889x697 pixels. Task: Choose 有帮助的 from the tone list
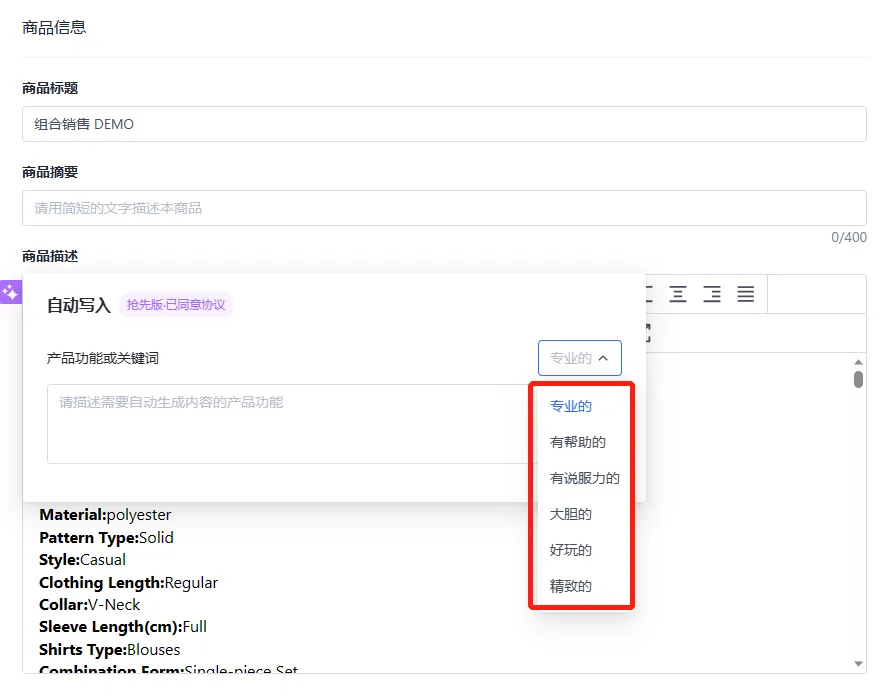point(578,442)
